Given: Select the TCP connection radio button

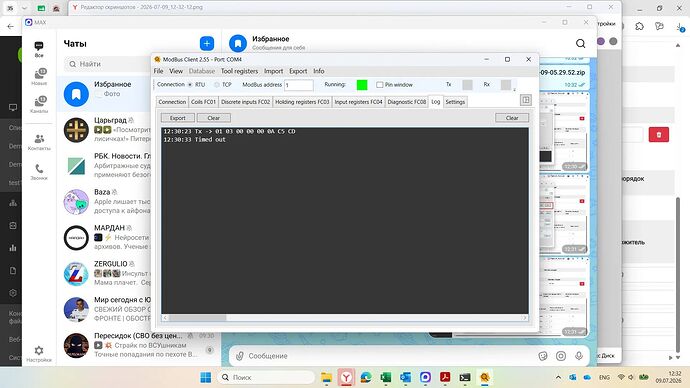Looking at the screenshot, I should tap(217, 84).
